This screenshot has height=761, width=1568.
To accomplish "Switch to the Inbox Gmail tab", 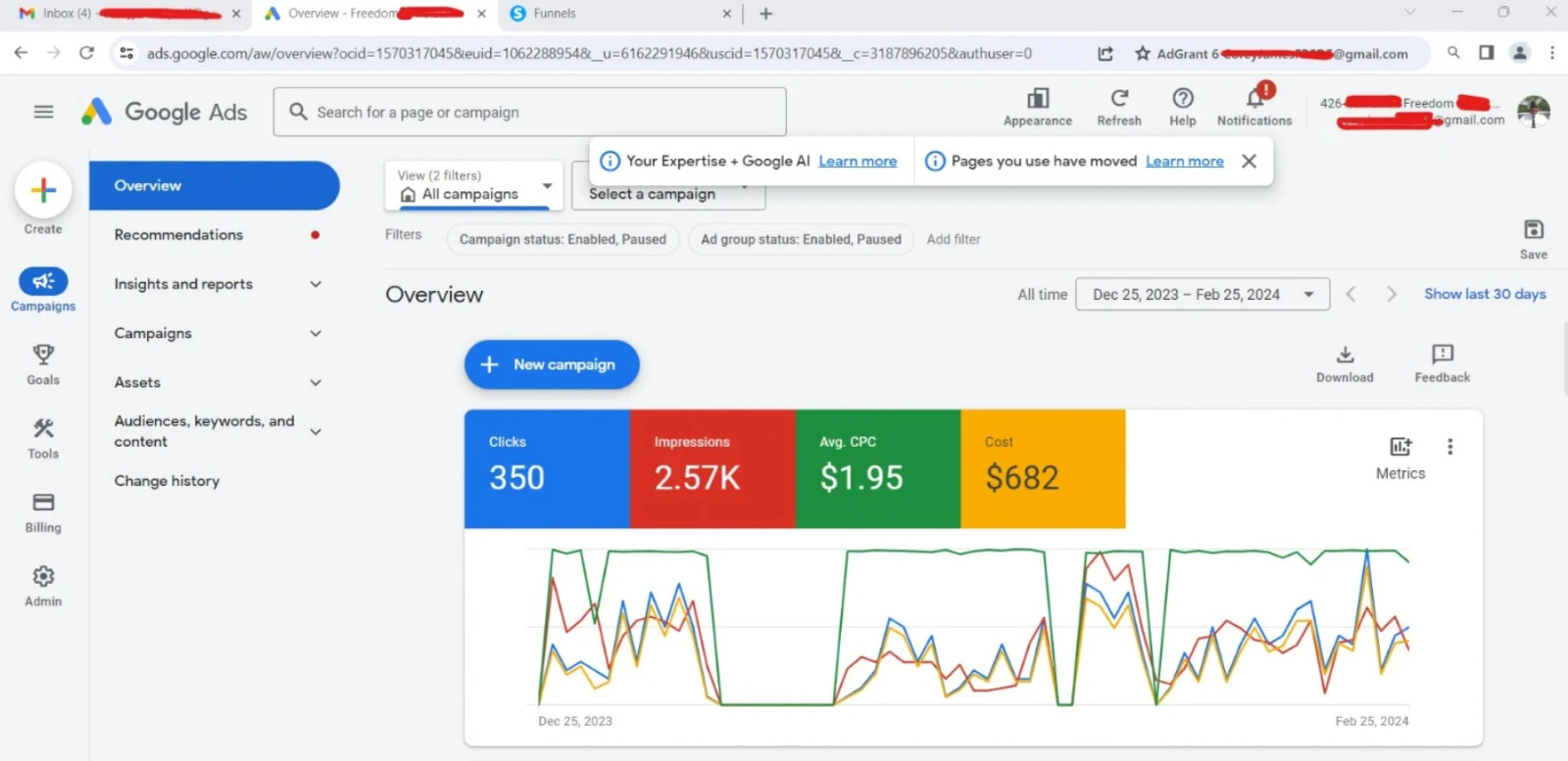I will point(127,14).
